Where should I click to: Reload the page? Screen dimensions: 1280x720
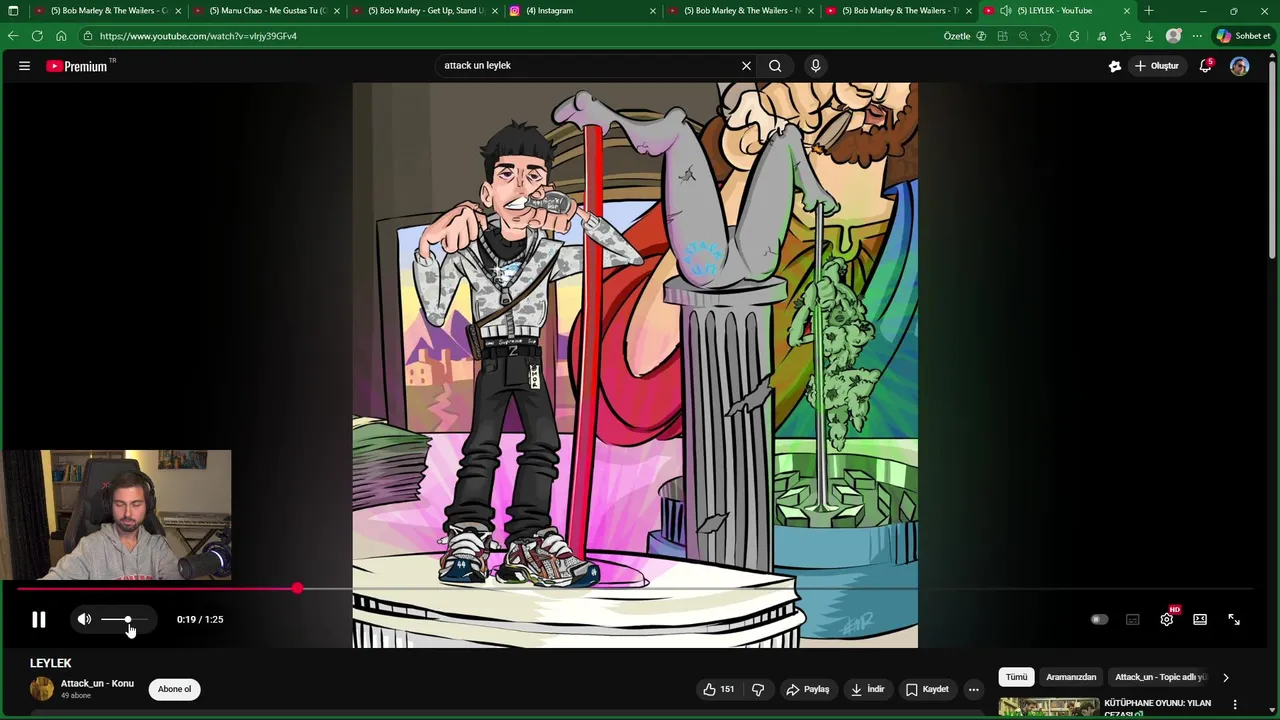click(x=37, y=36)
